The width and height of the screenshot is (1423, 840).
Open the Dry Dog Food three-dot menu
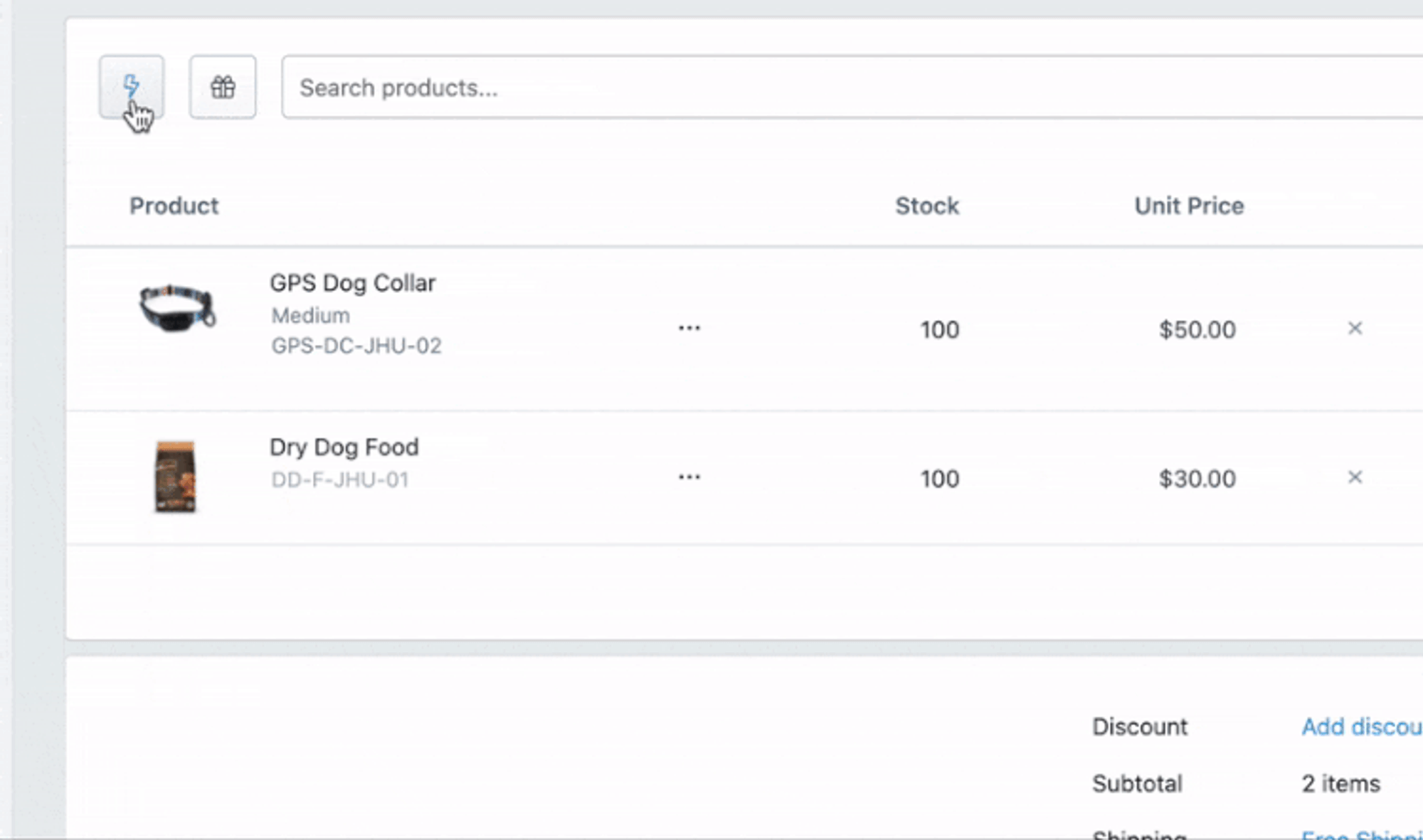tap(689, 477)
